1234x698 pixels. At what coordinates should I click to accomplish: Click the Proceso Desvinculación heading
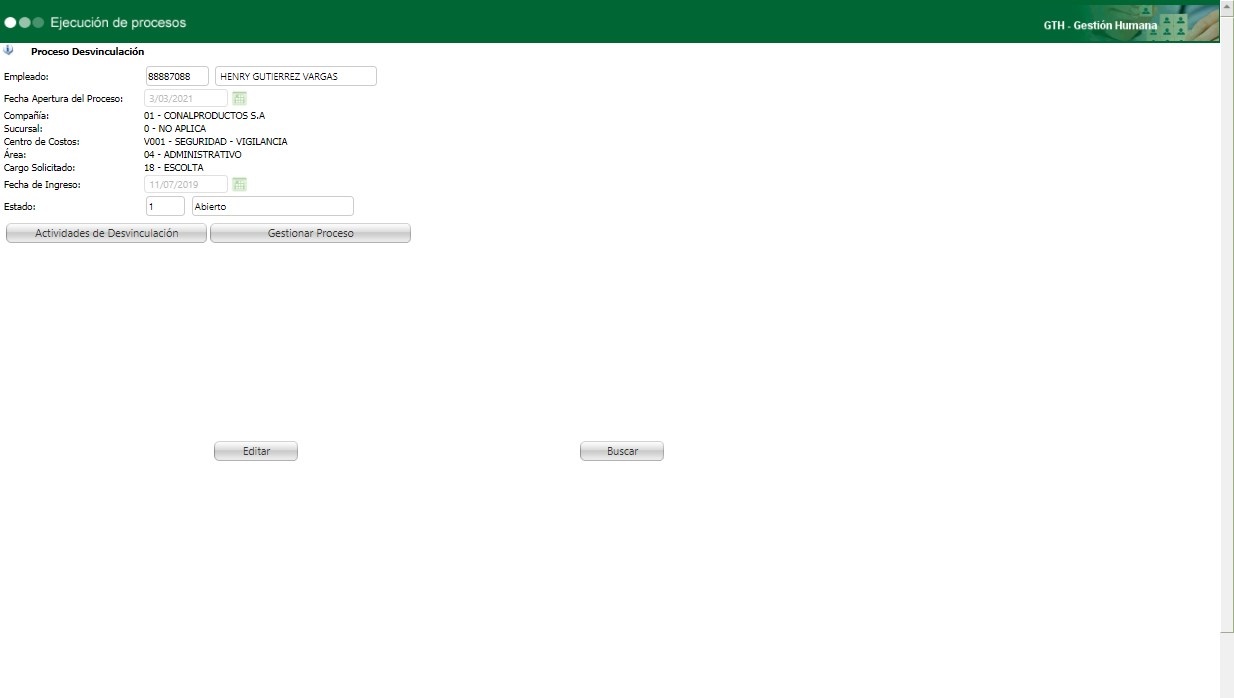pos(88,51)
